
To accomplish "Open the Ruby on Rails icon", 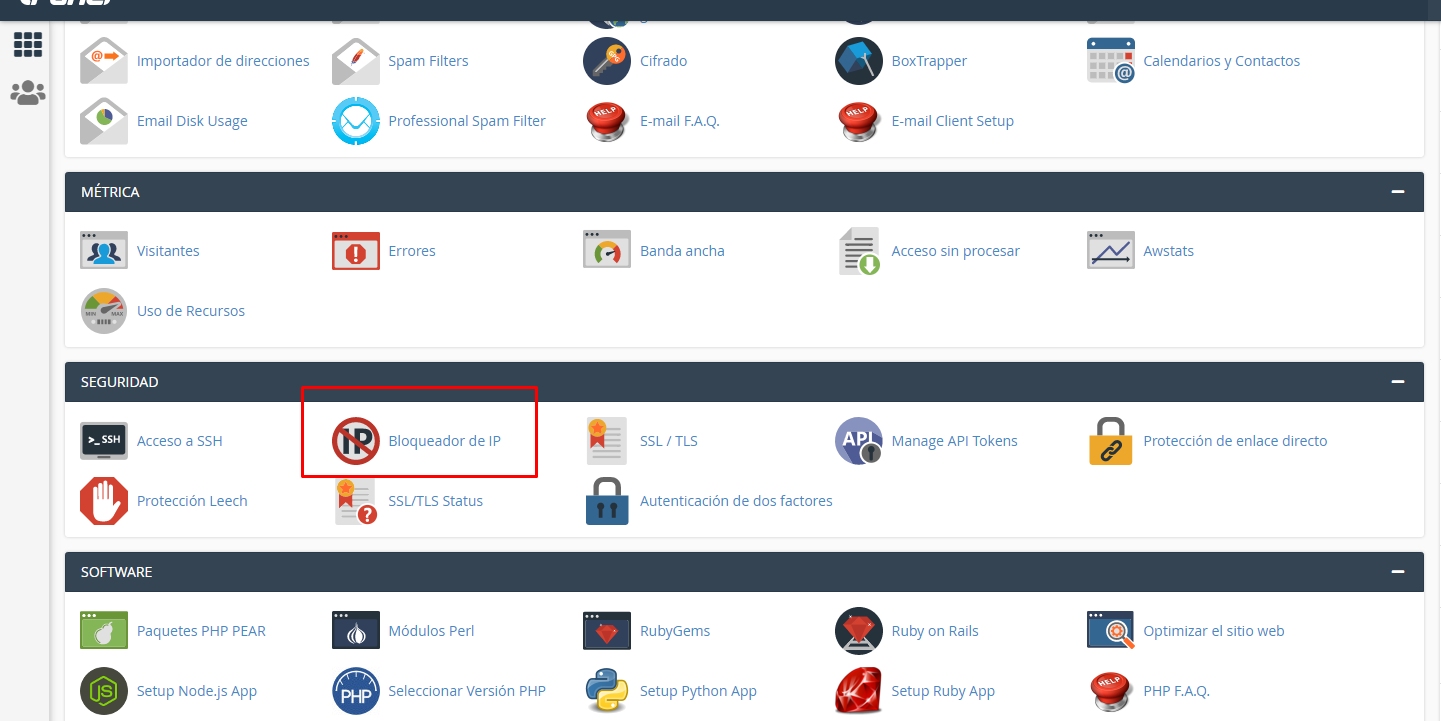I will pos(859,631).
